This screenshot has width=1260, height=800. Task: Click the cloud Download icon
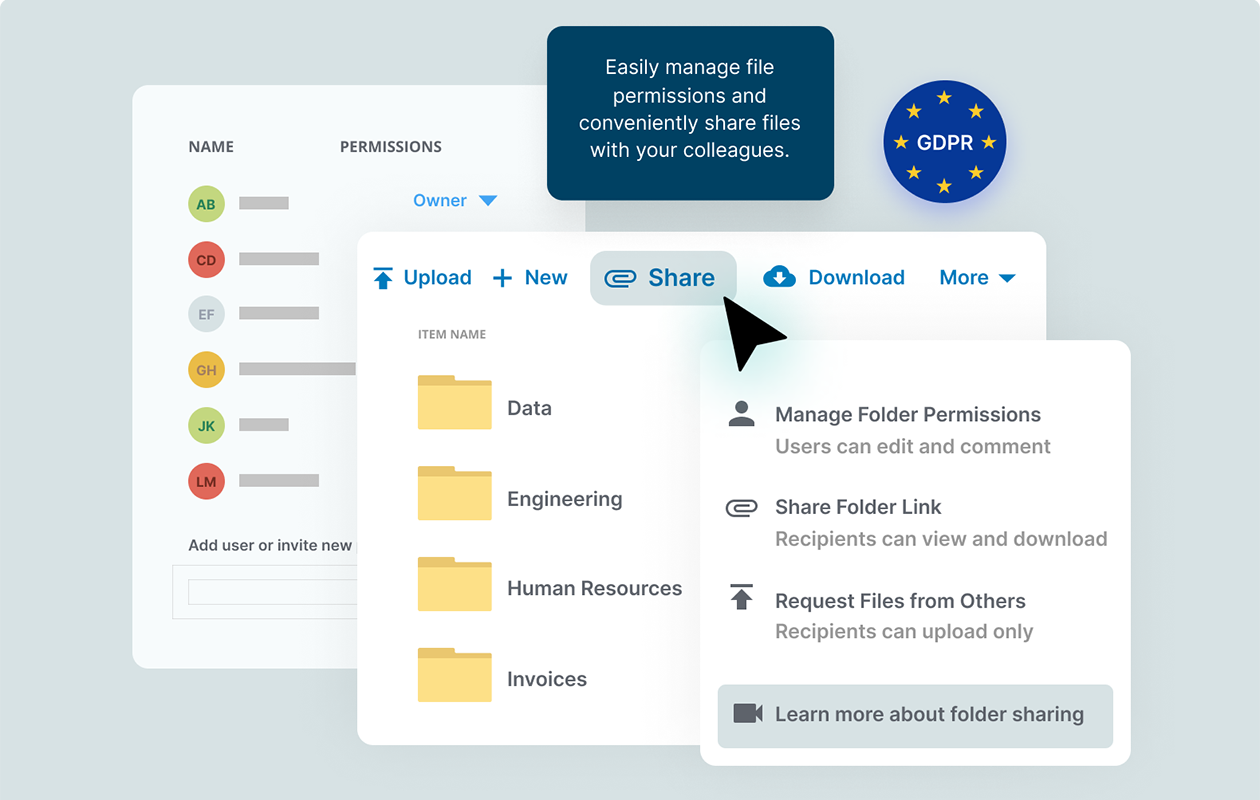click(779, 277)
